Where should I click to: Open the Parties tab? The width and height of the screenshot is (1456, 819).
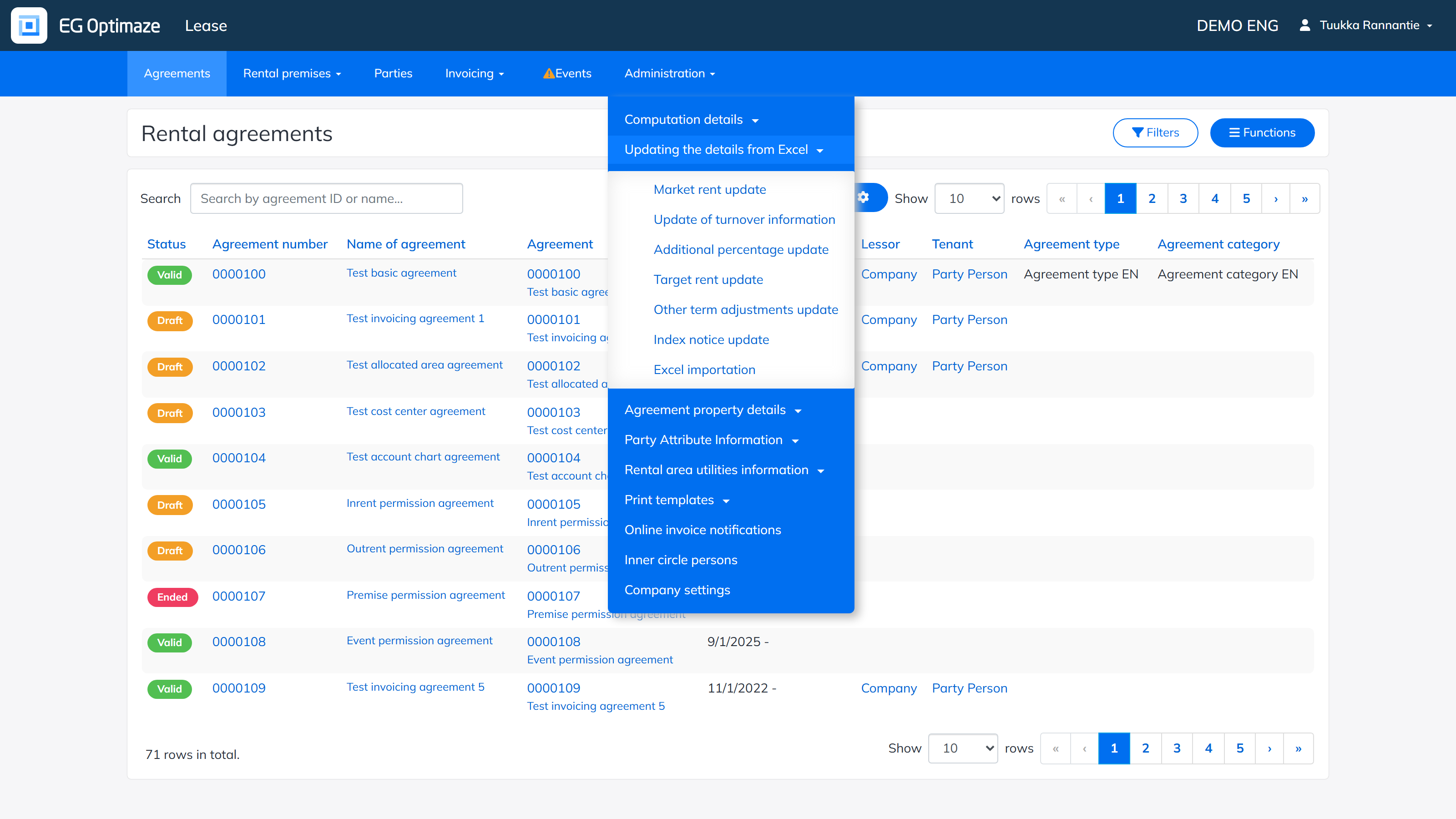pos(394,73)
